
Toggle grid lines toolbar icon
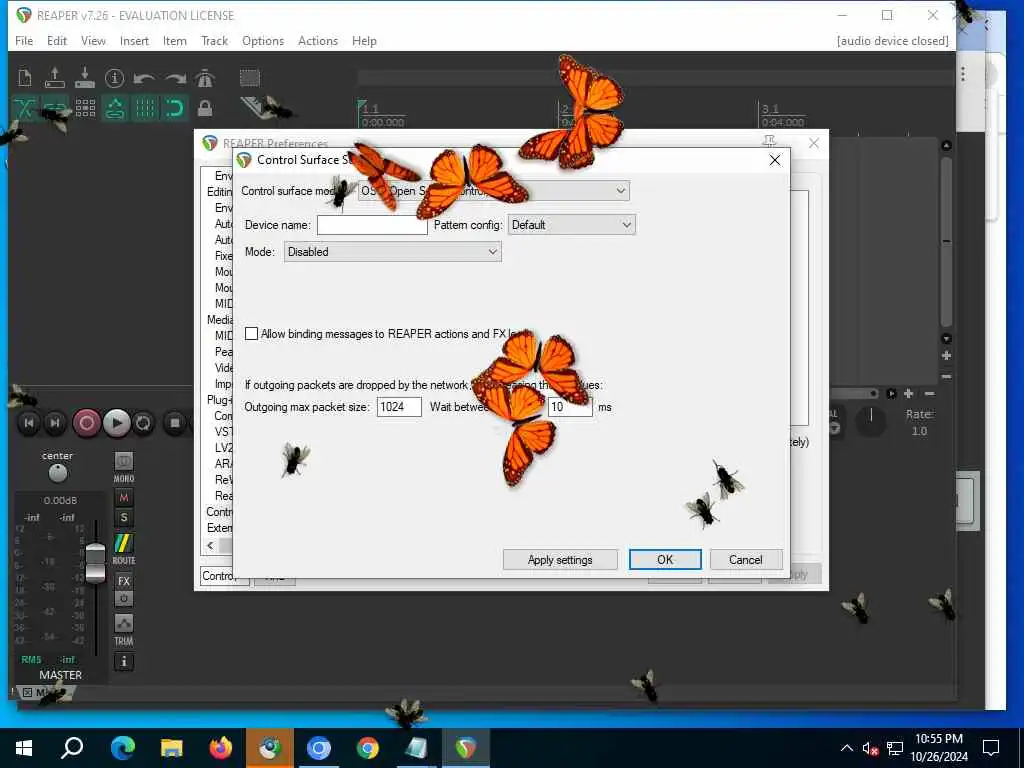(x=144, y=108)
